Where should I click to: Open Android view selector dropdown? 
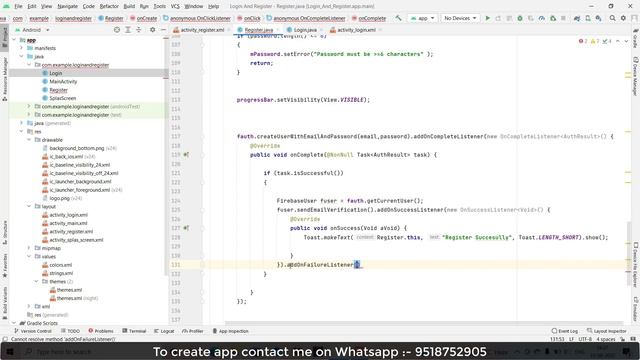[32, 30]
